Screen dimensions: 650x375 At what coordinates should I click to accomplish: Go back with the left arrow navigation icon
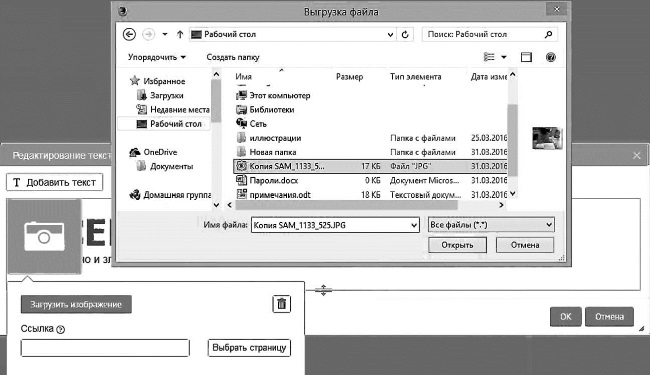(129, 34)
